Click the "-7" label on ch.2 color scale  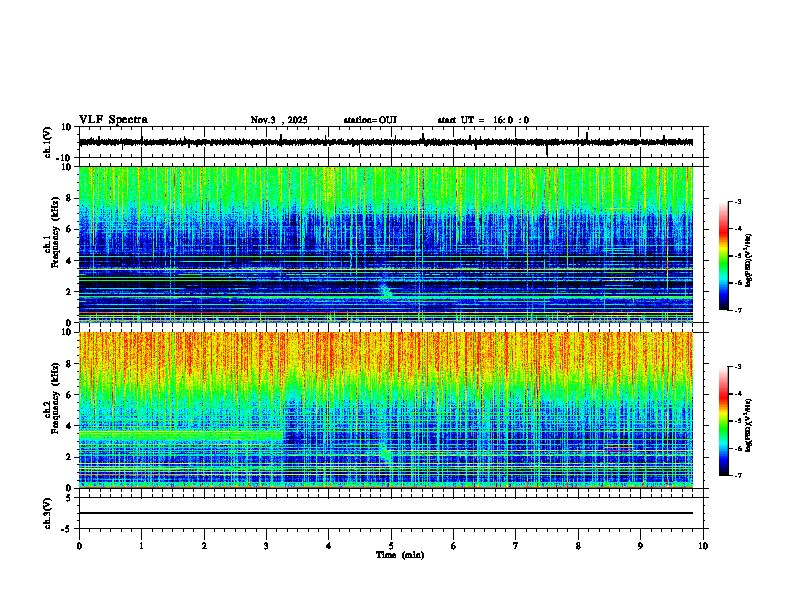click(x=737, y=475)
